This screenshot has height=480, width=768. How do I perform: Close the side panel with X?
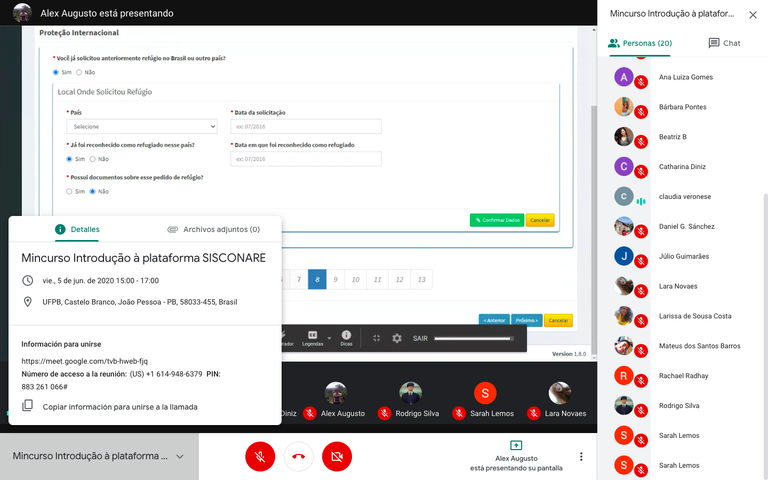pyautogui.click(x=753, y=15)
